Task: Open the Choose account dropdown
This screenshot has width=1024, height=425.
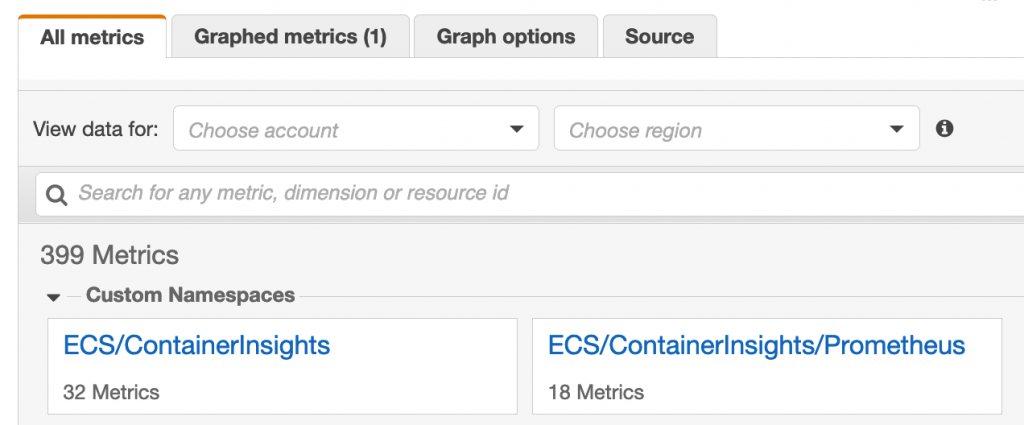Action: (x=355, y=129)
